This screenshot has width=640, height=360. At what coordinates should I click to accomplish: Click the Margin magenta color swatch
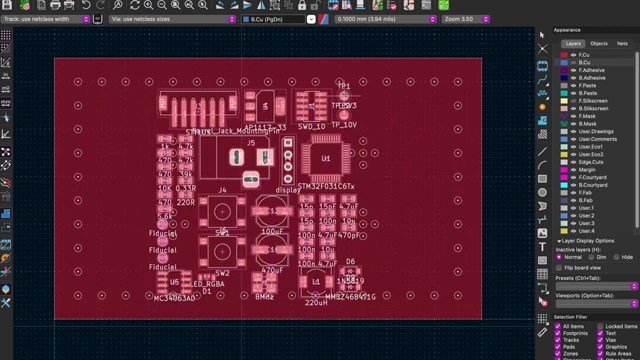[564, 170]
